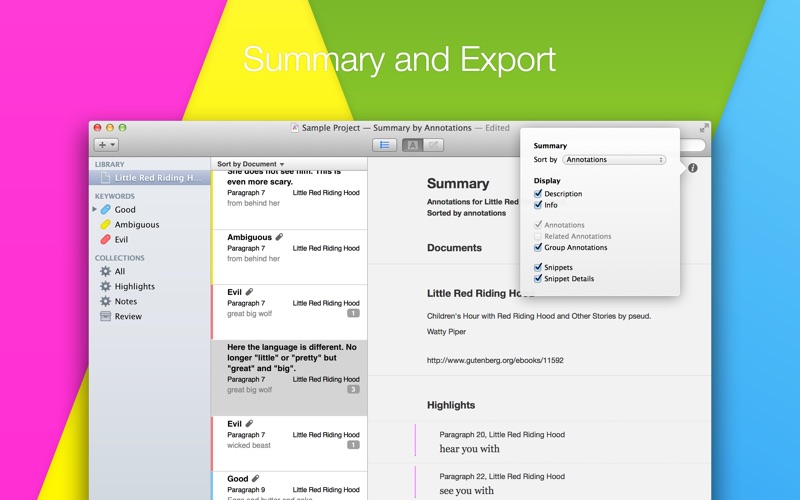
Task: Select the annotations 'A' view toolbar icon
Action: [x=412, y=145]
